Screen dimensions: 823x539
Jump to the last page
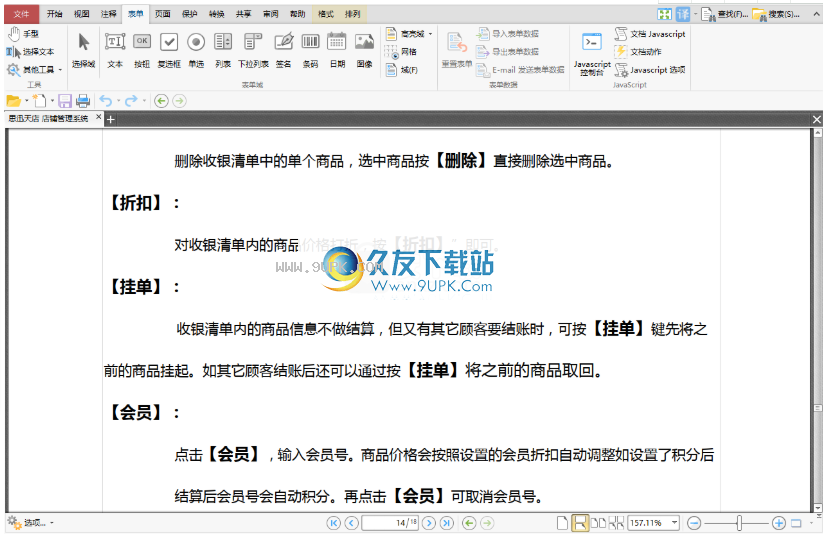pyautogui.click(x=447, y=523)
